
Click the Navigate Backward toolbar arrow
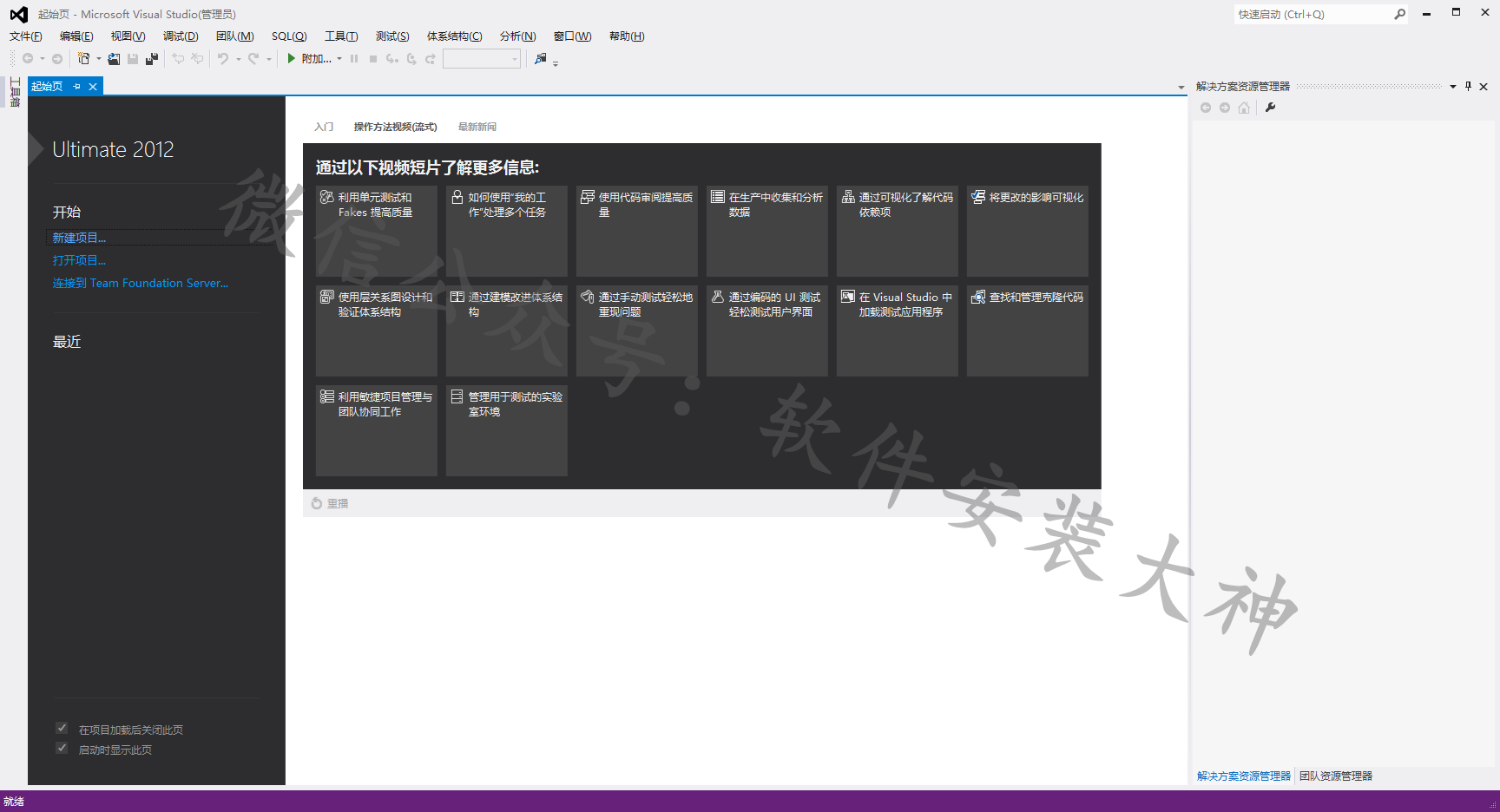click(x=28, y=59)
